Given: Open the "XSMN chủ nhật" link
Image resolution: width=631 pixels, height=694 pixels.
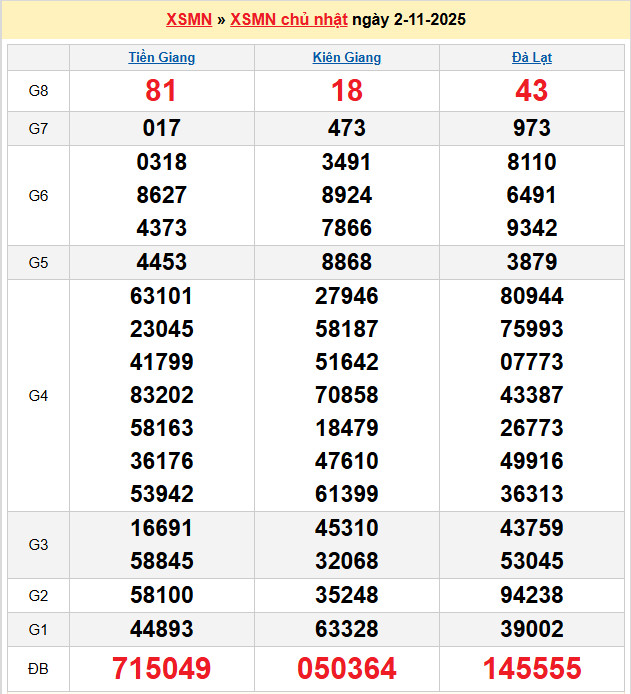Looking at the screenshot, I should (290, 20).
